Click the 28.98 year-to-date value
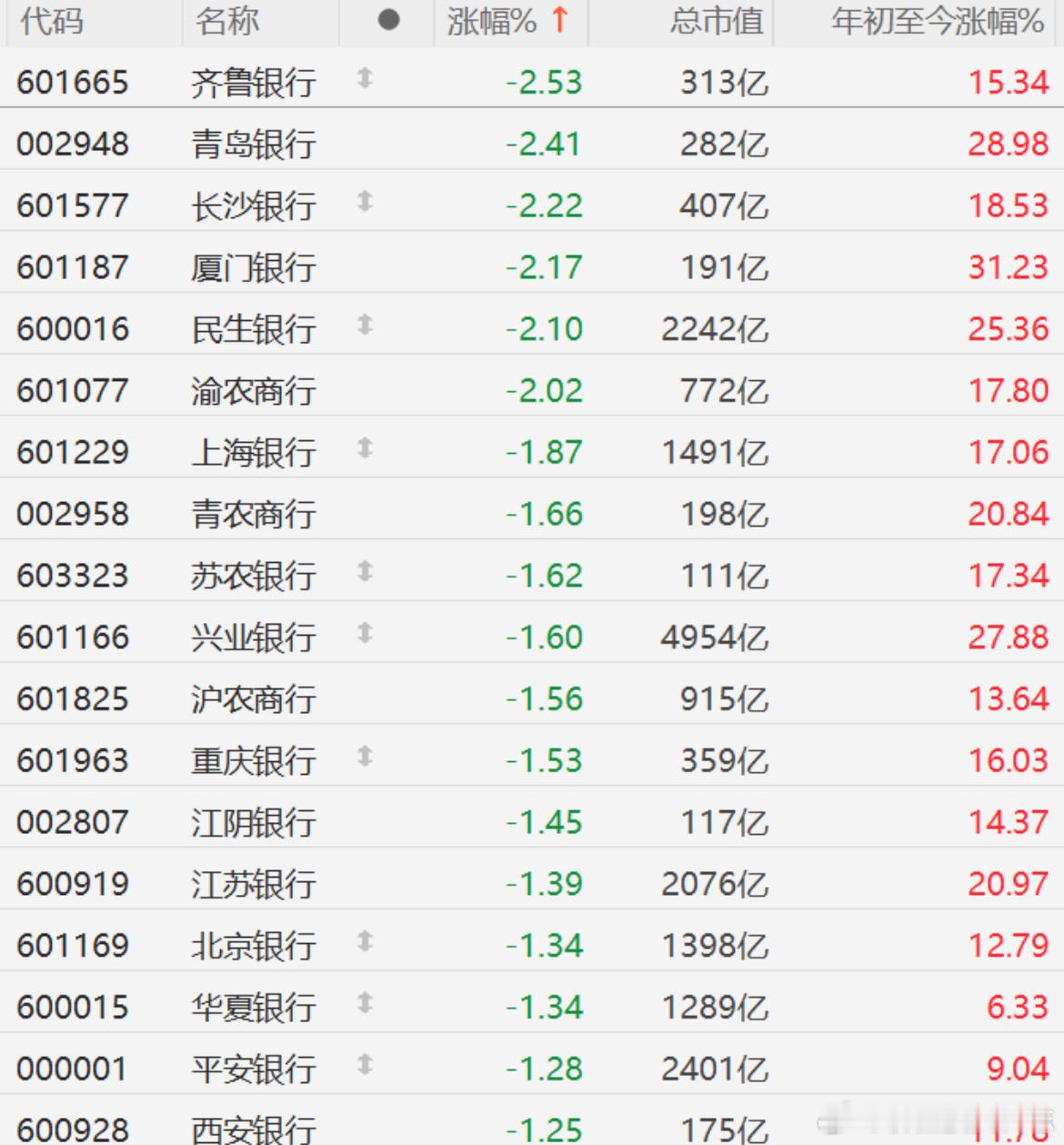Image resolution: width=1064 pixels, height=1145 pixels. (x=1009, y=145)
